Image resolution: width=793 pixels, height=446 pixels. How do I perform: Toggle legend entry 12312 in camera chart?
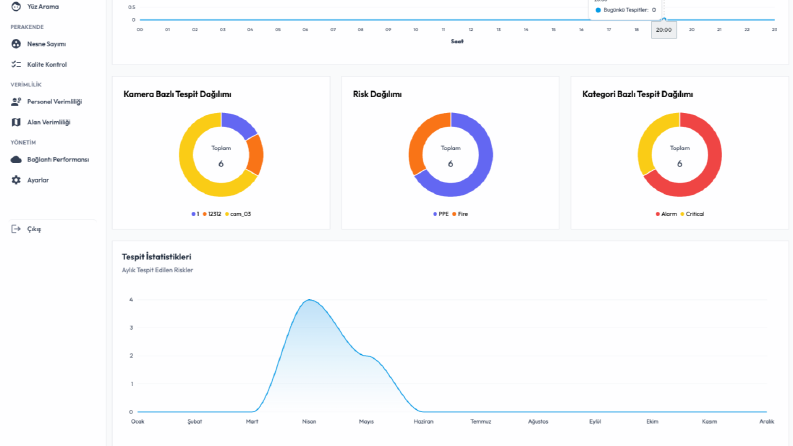coord(212,214)
